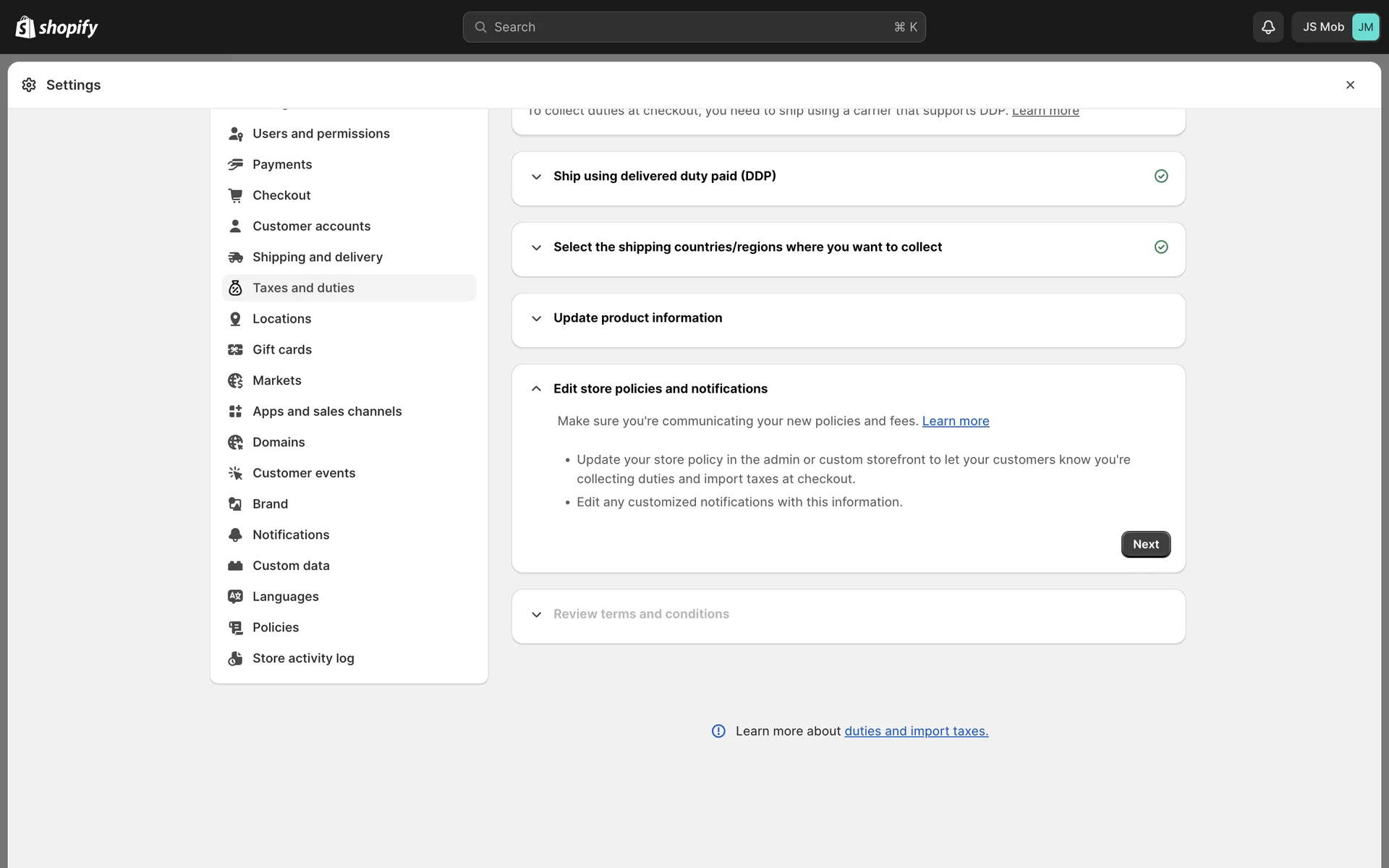
Task: Click the notifications bell icon
Action: coord(1267,27)
